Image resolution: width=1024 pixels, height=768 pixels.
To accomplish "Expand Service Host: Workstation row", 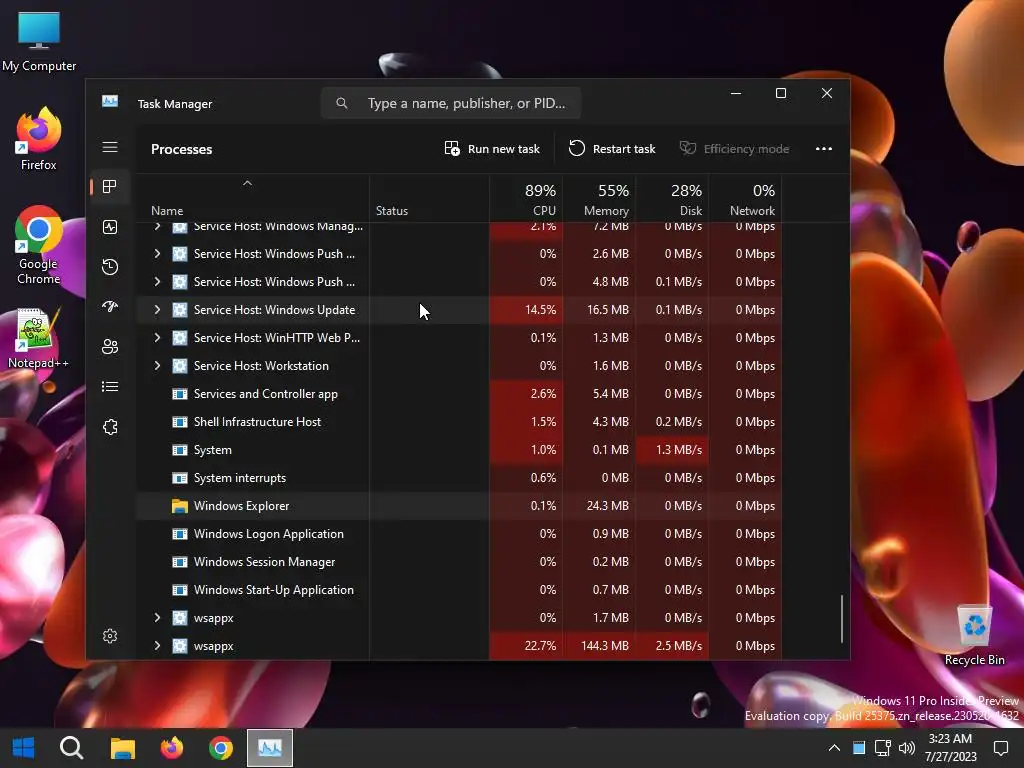I will pyautogui.click(x=157, y=366).
